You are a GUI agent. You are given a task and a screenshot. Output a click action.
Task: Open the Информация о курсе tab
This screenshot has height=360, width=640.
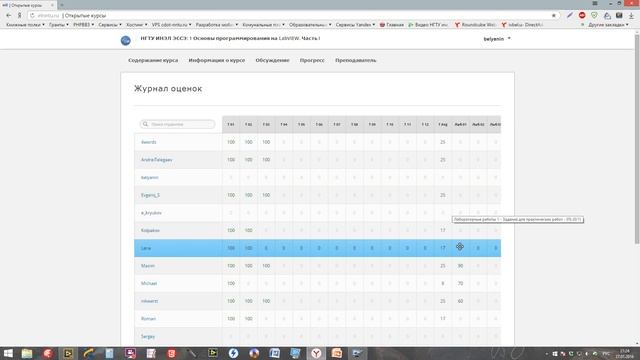217,60
